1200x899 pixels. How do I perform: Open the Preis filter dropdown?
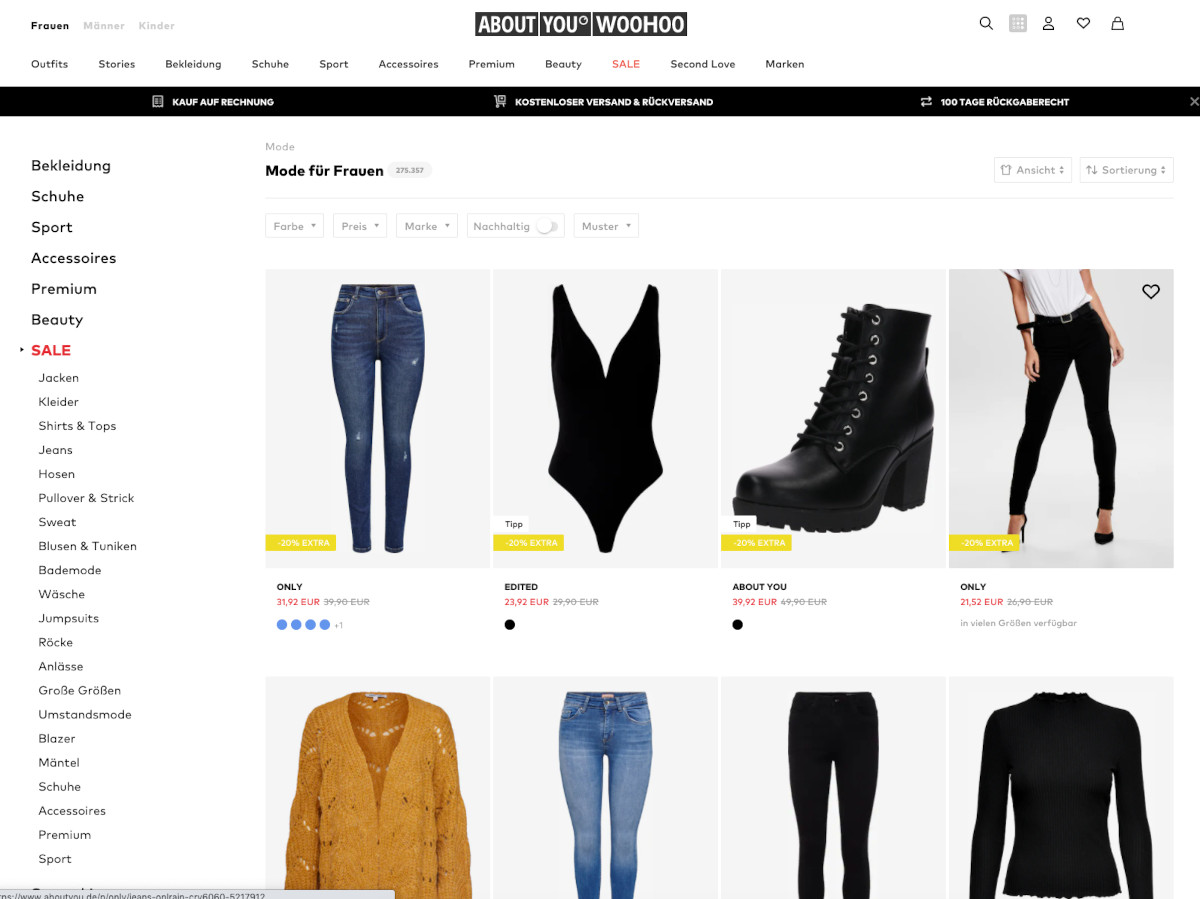point(360,226)
